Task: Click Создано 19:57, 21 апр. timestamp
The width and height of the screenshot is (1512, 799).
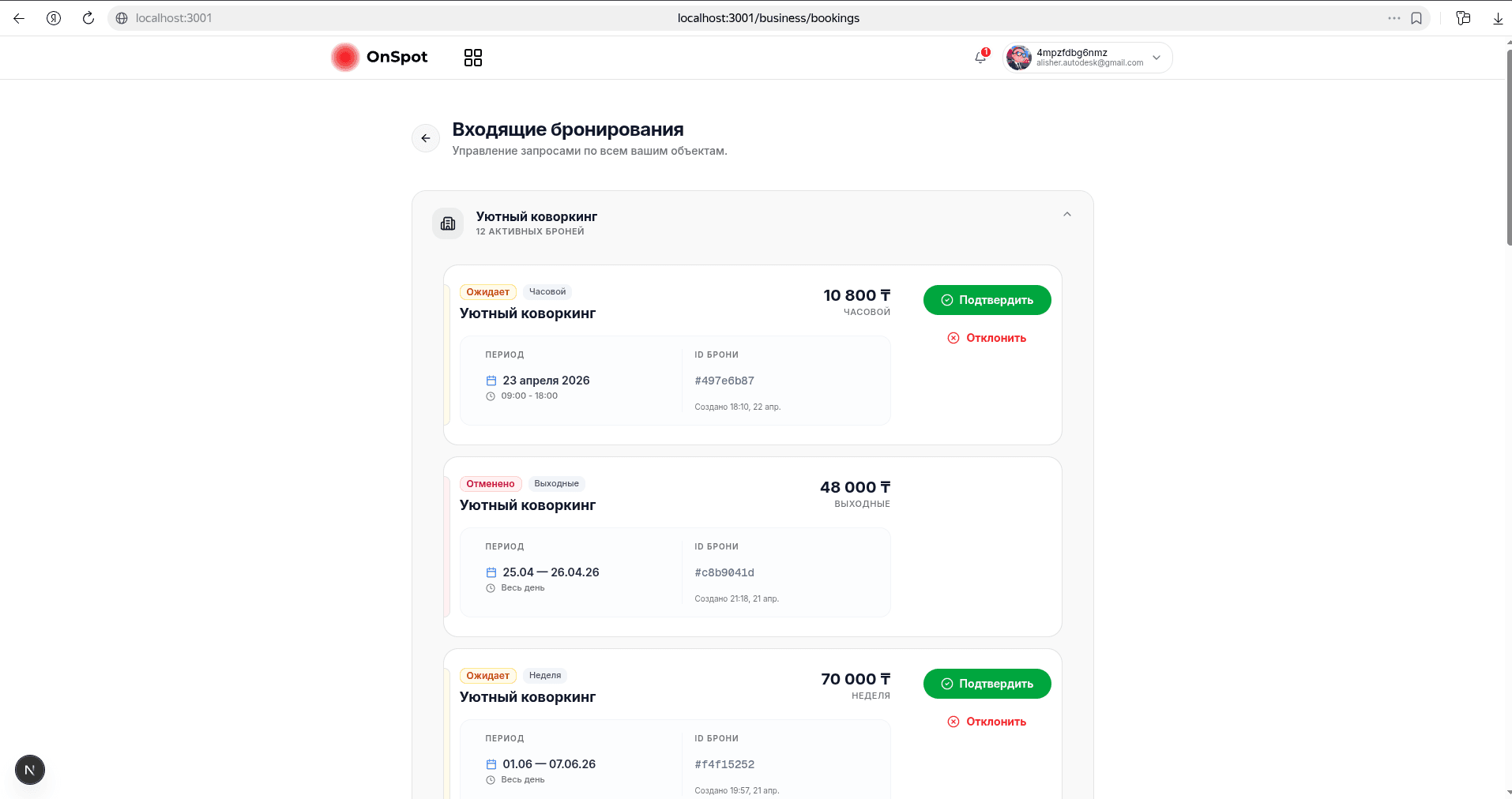Action: [x=737, y=791]
